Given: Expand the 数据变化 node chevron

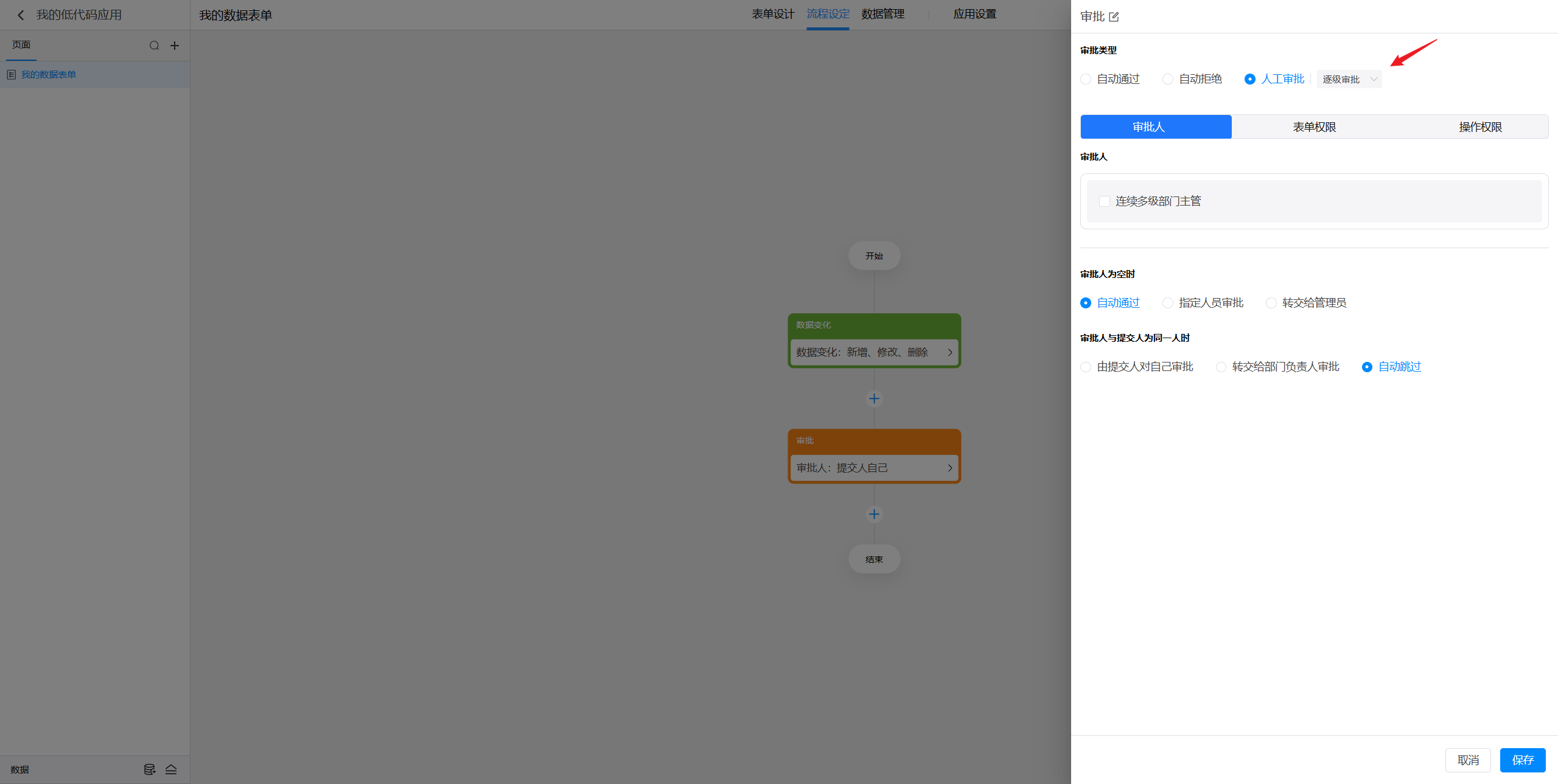Looking at the screenshot, I should pos(949,352).
